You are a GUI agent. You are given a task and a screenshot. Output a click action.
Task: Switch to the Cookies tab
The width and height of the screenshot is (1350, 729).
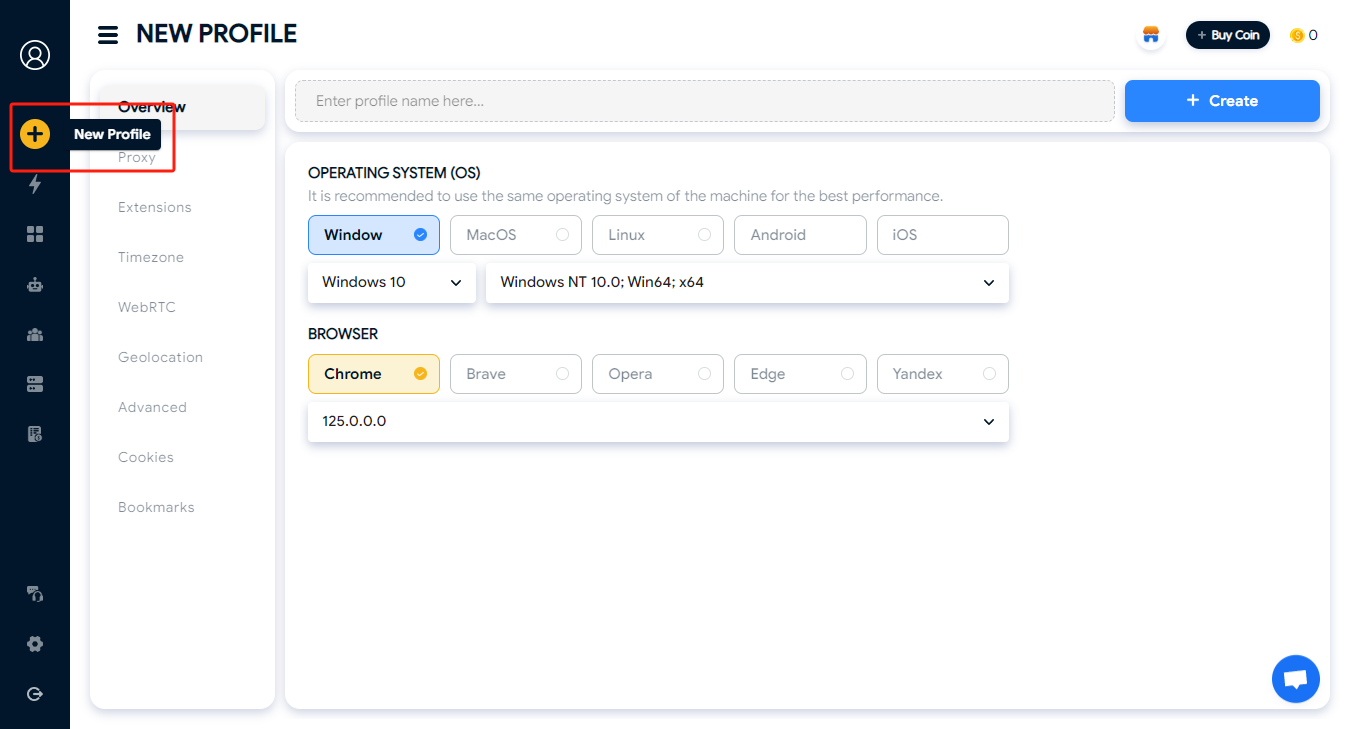146,457
